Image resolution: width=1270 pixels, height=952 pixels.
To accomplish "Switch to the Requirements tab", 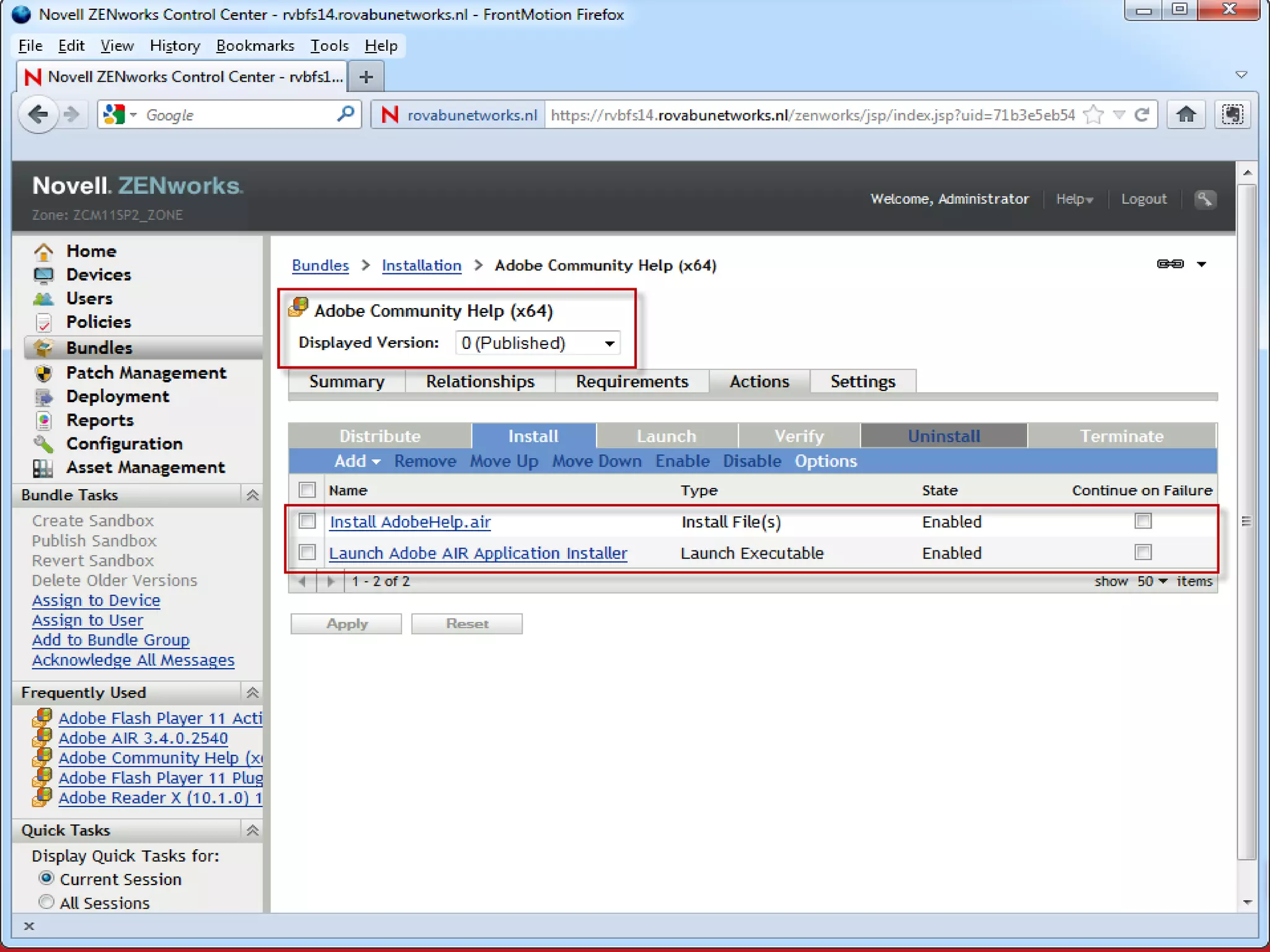I will click(631, 382).
